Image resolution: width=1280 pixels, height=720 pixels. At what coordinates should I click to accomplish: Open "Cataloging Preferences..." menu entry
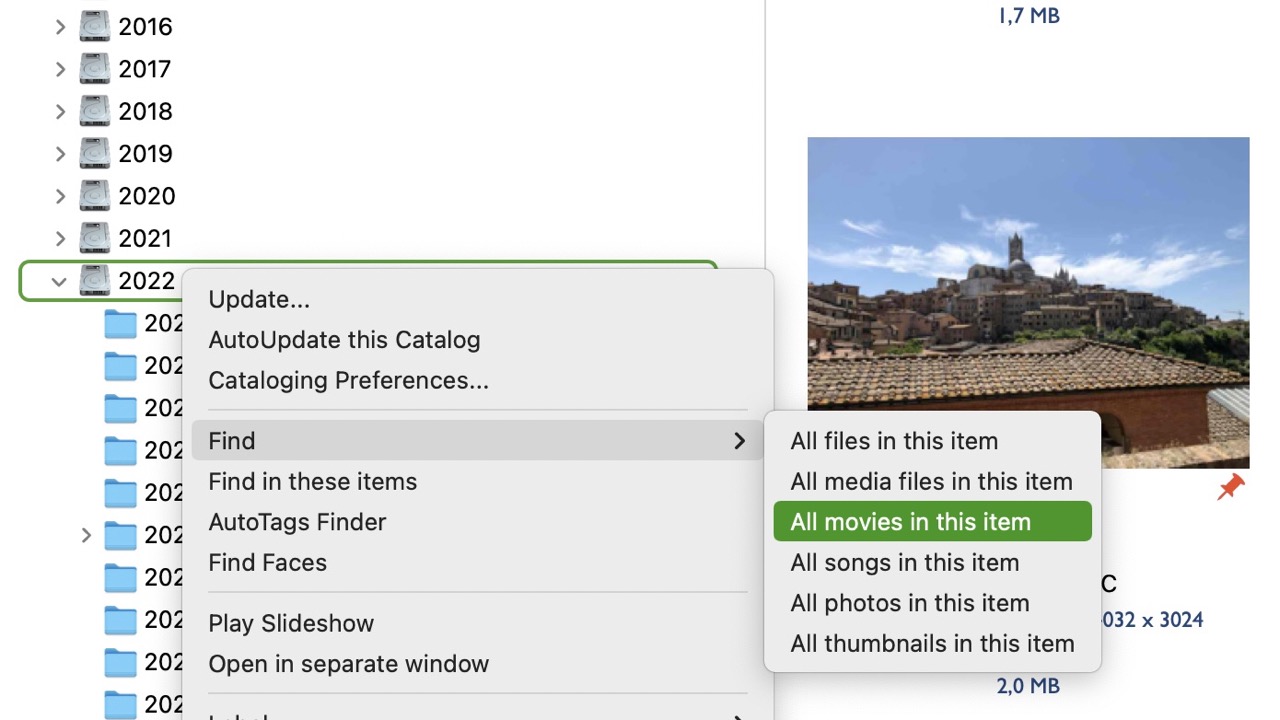tap(348, 380)
